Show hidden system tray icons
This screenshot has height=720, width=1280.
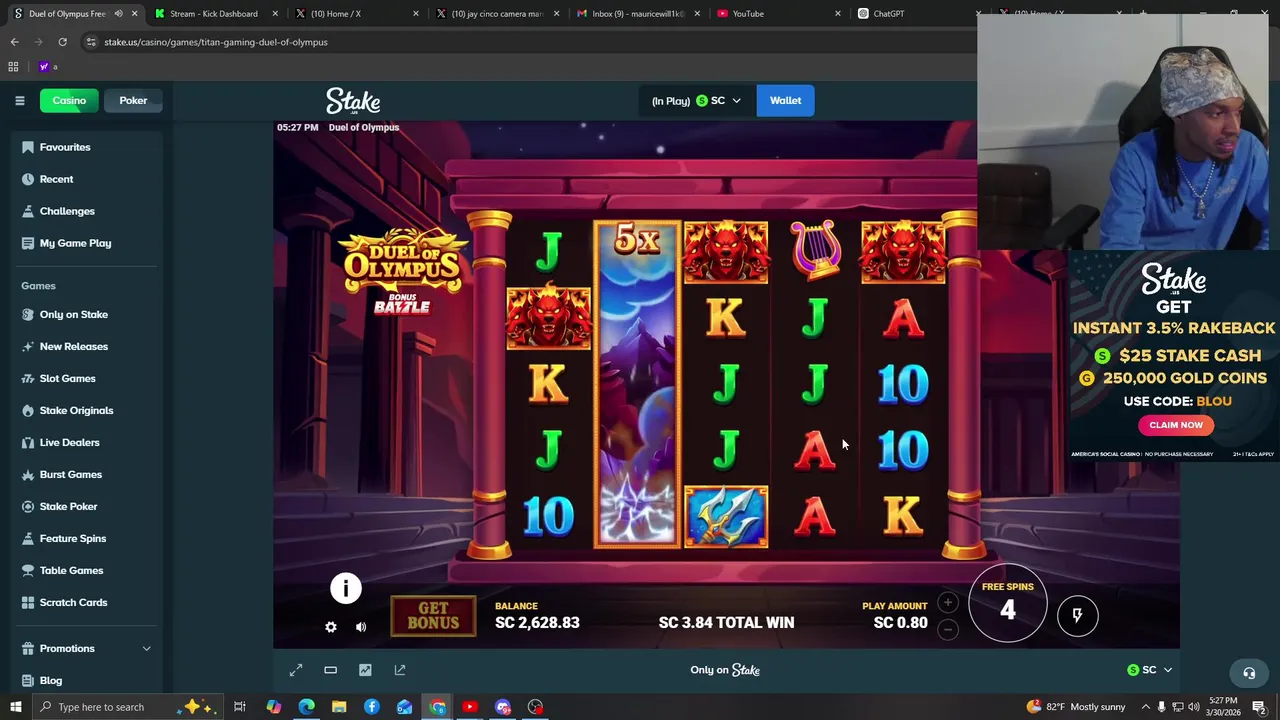point(1143,707)
